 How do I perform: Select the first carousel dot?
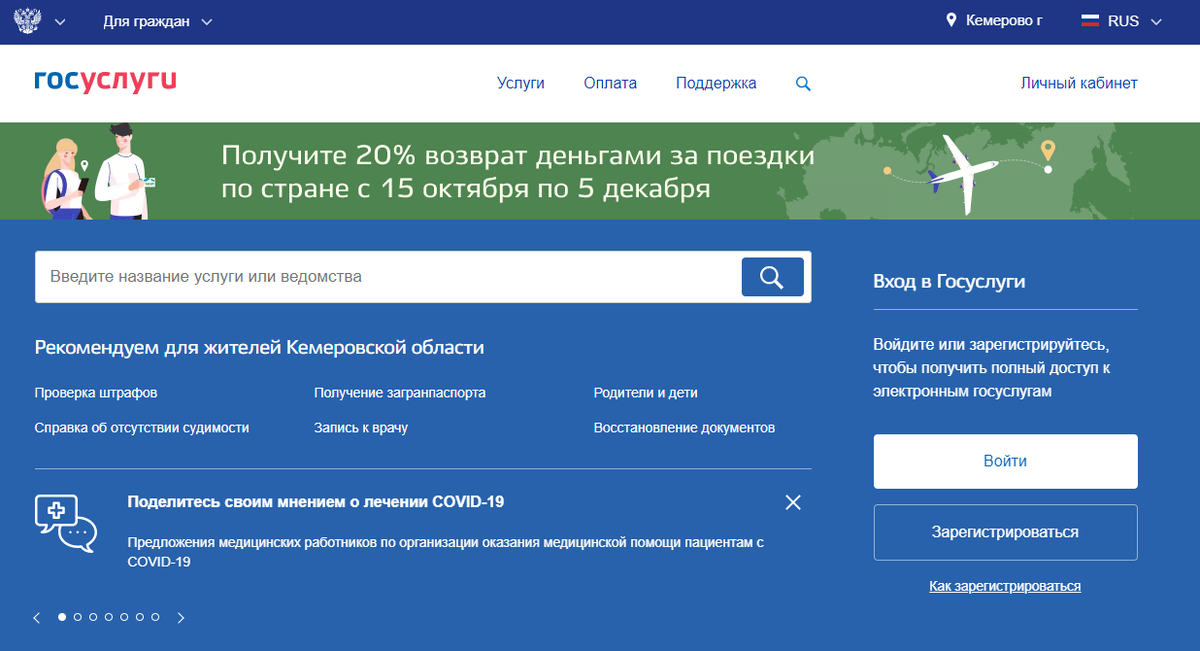62,617
